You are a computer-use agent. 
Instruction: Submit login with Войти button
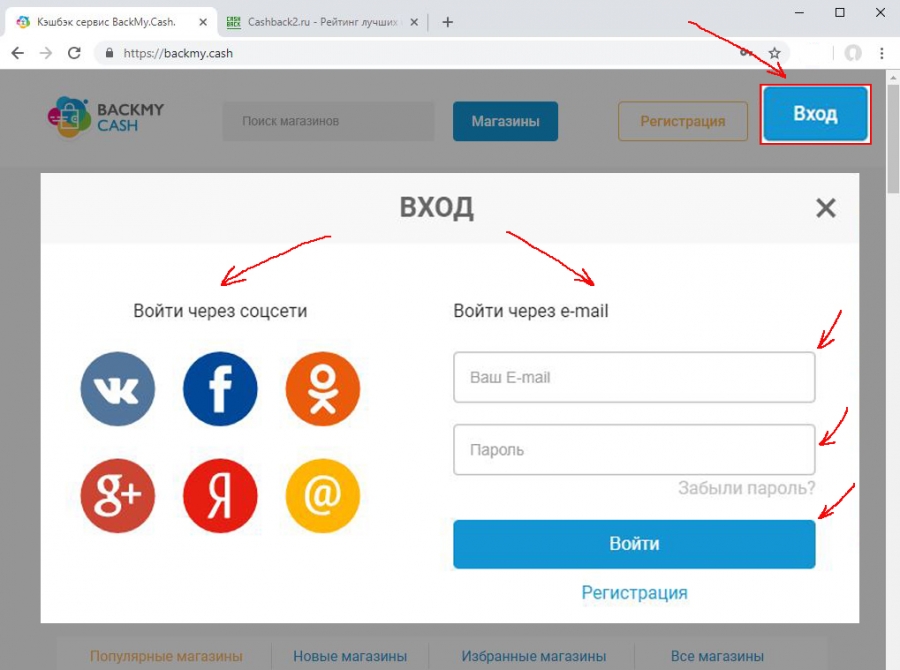tap(634, 544)
